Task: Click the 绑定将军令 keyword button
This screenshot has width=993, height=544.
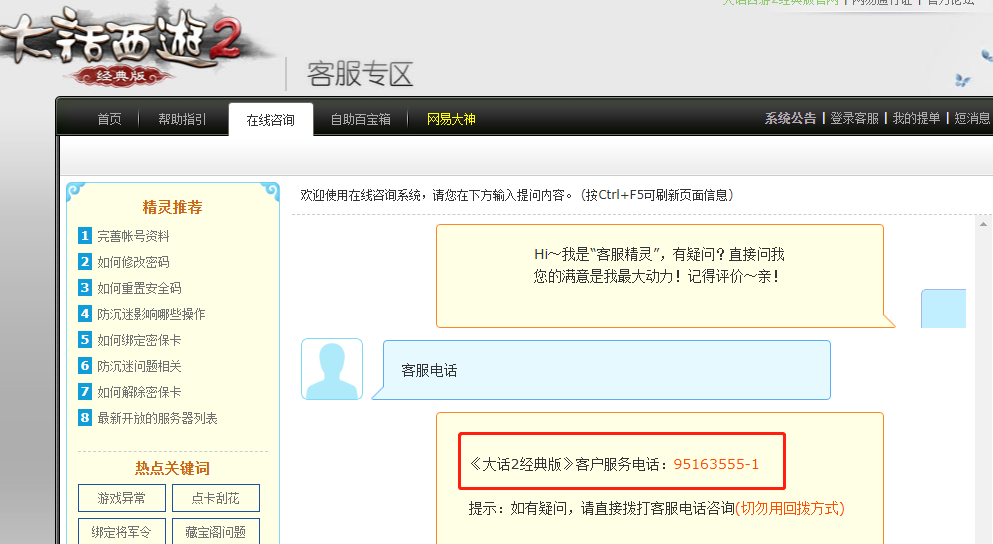Action: [x=122, y=531]
